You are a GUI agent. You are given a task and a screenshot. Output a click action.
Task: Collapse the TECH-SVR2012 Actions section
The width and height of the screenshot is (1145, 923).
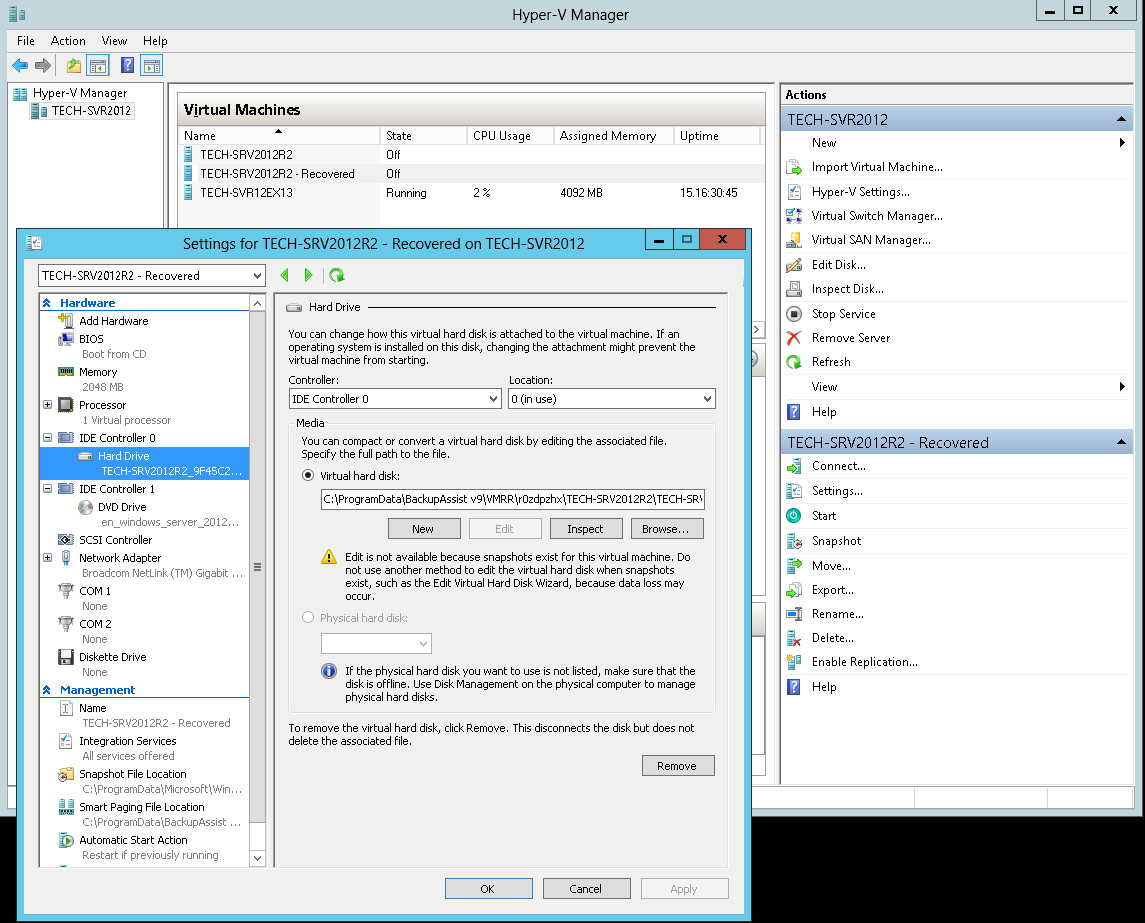[1121, 119]
